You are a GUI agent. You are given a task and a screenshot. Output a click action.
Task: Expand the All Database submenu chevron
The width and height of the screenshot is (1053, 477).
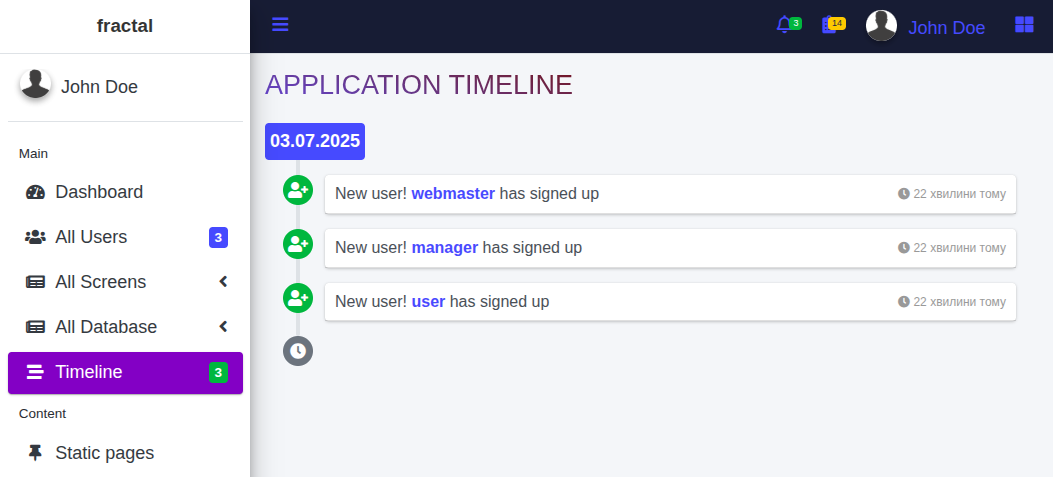(x=224, y=327)
